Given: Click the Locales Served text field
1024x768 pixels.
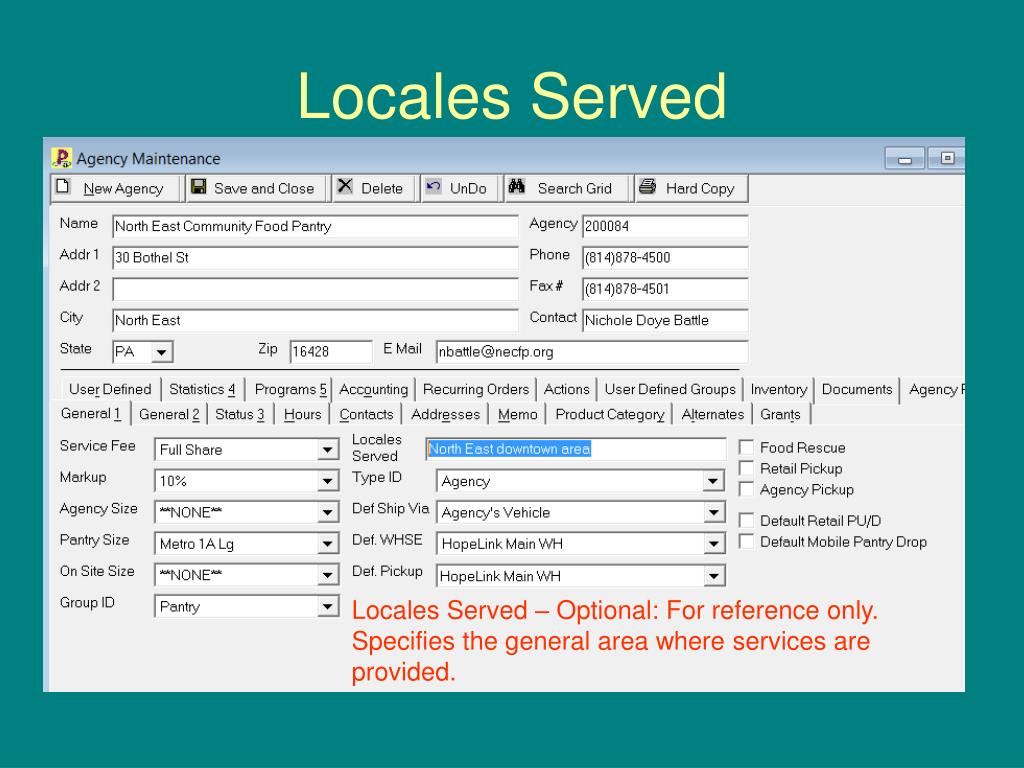Looking at the screenshot, I should click(575, 449).
